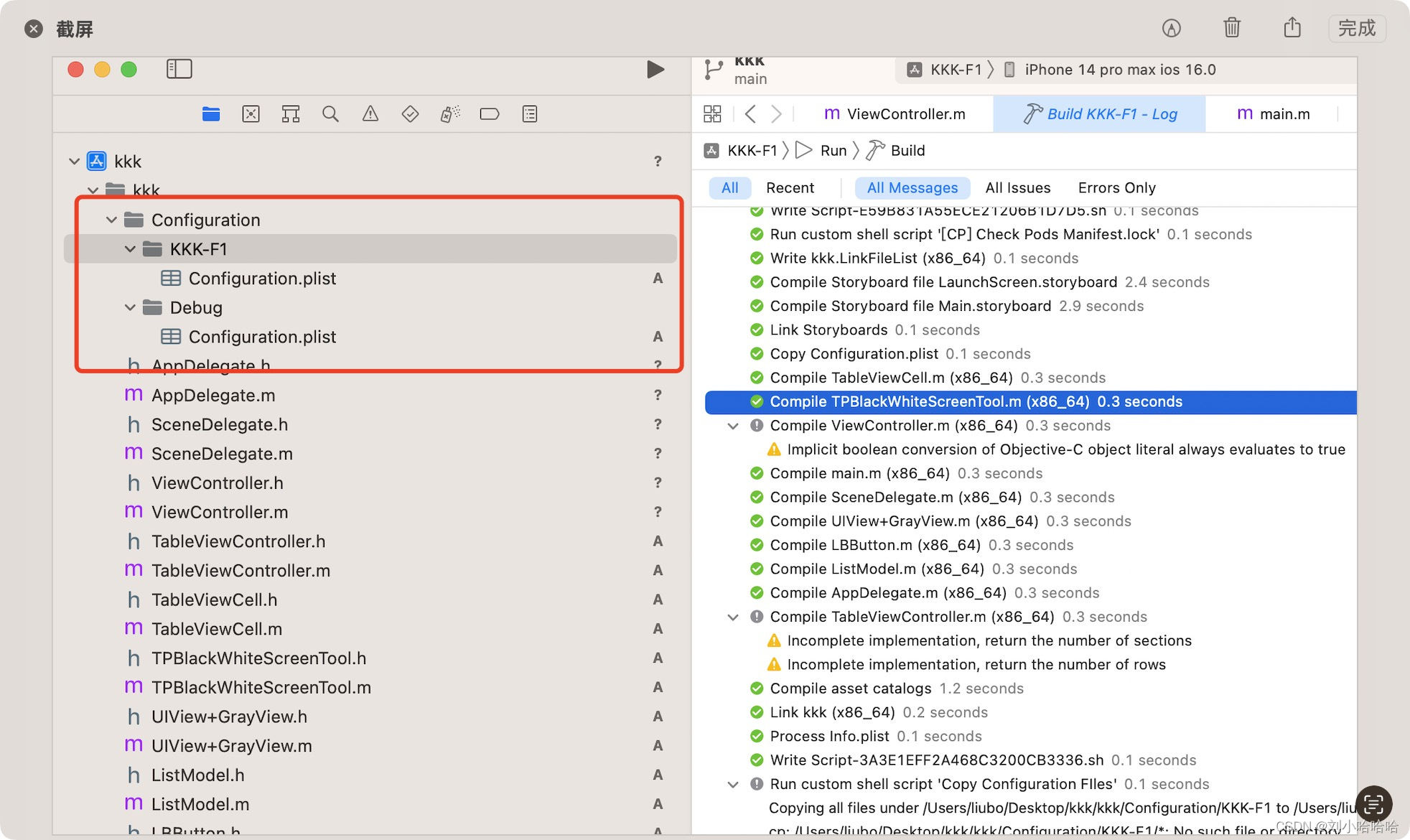Screen dimensions: 1410x840
Task: Switch to the main.m editor tab
Action: click(x=1274, y=113)
